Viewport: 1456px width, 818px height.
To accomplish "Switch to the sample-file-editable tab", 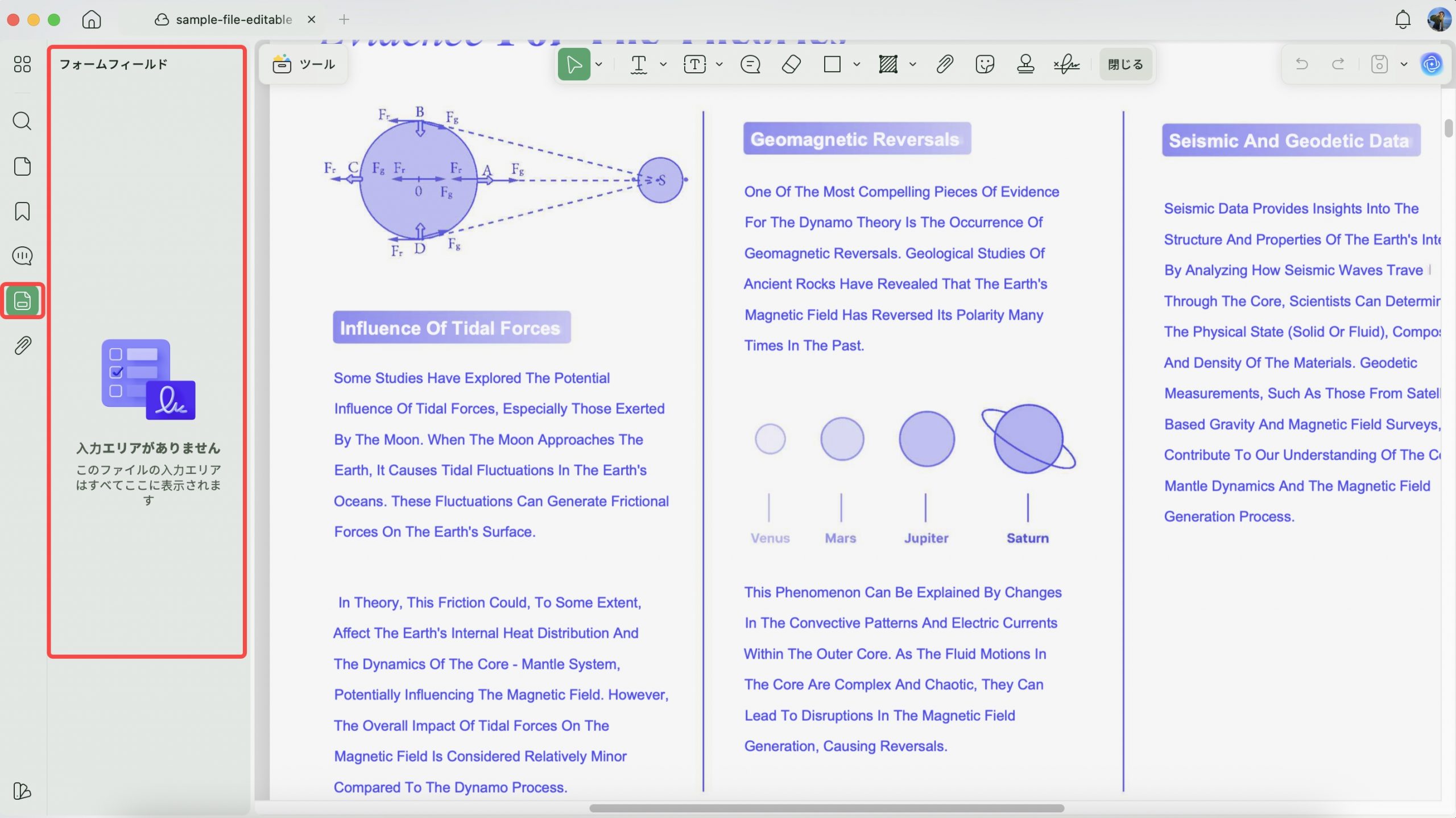I will (x=234, y=19).
